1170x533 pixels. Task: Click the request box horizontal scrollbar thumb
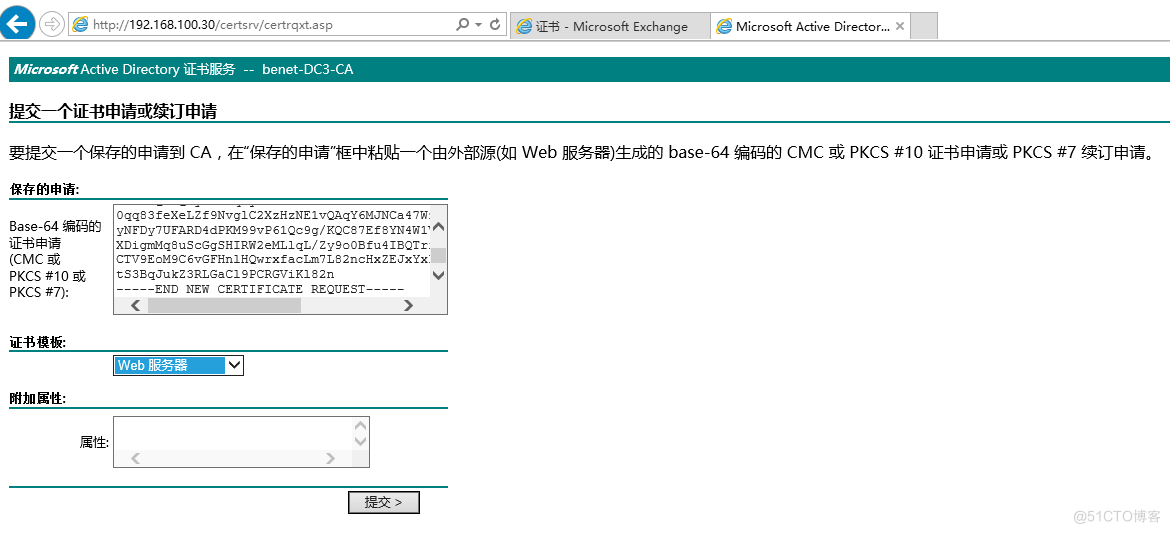click(x=224, y=305)
